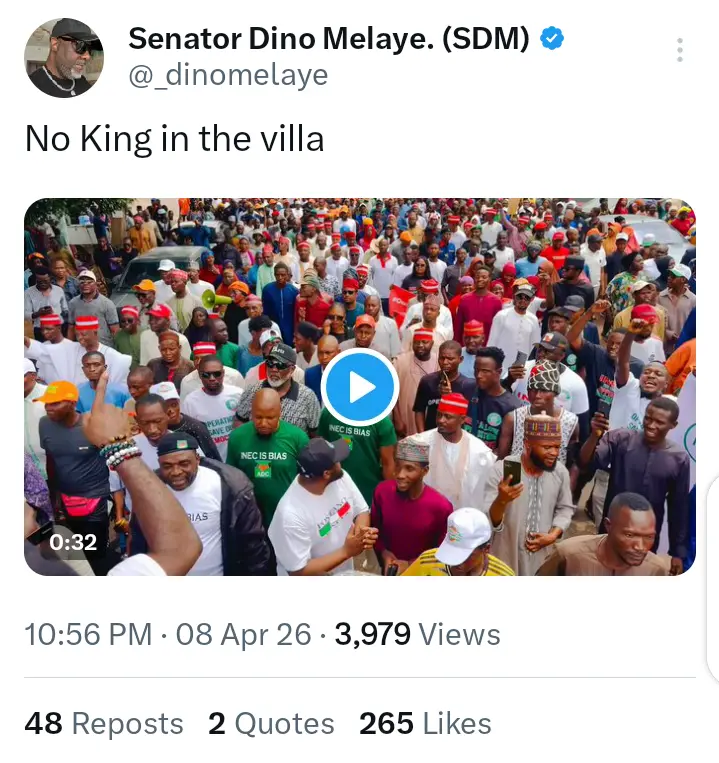Select the tweet text 'No King in the villa'

[175, 138]
